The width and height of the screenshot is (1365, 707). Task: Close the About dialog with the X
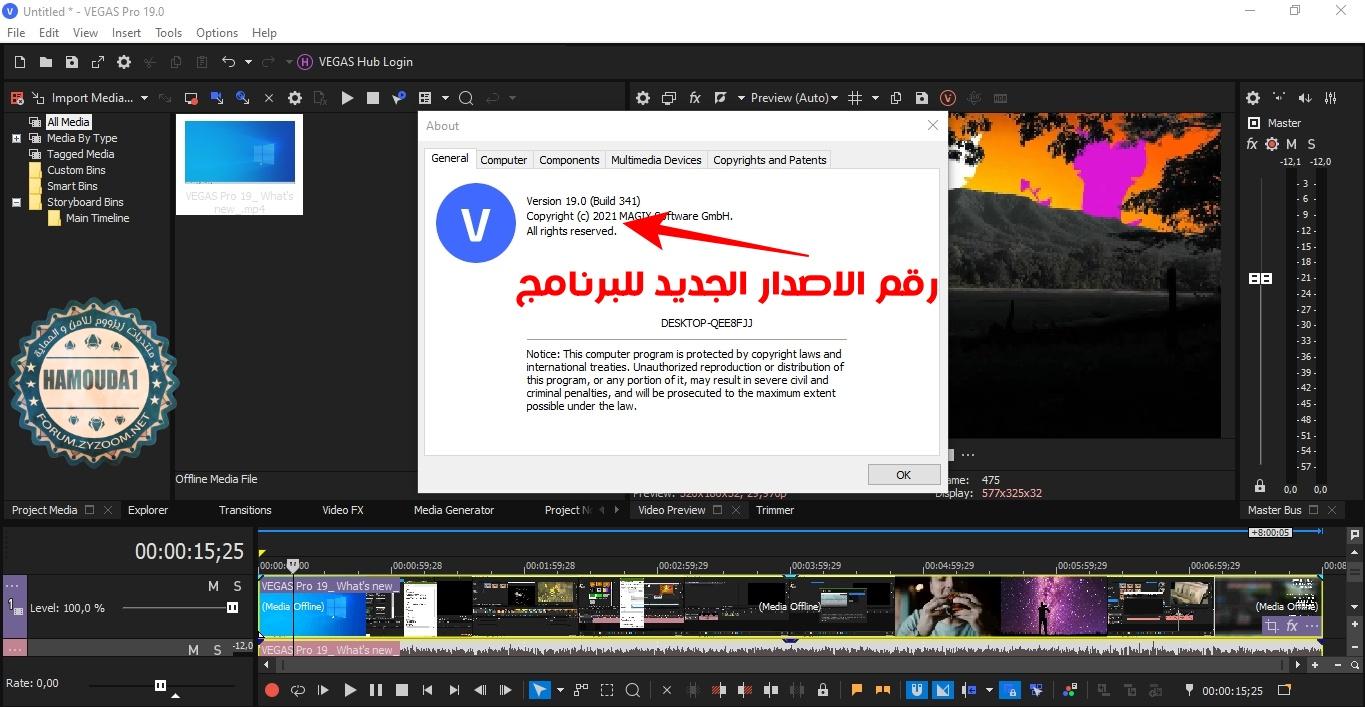933,126
